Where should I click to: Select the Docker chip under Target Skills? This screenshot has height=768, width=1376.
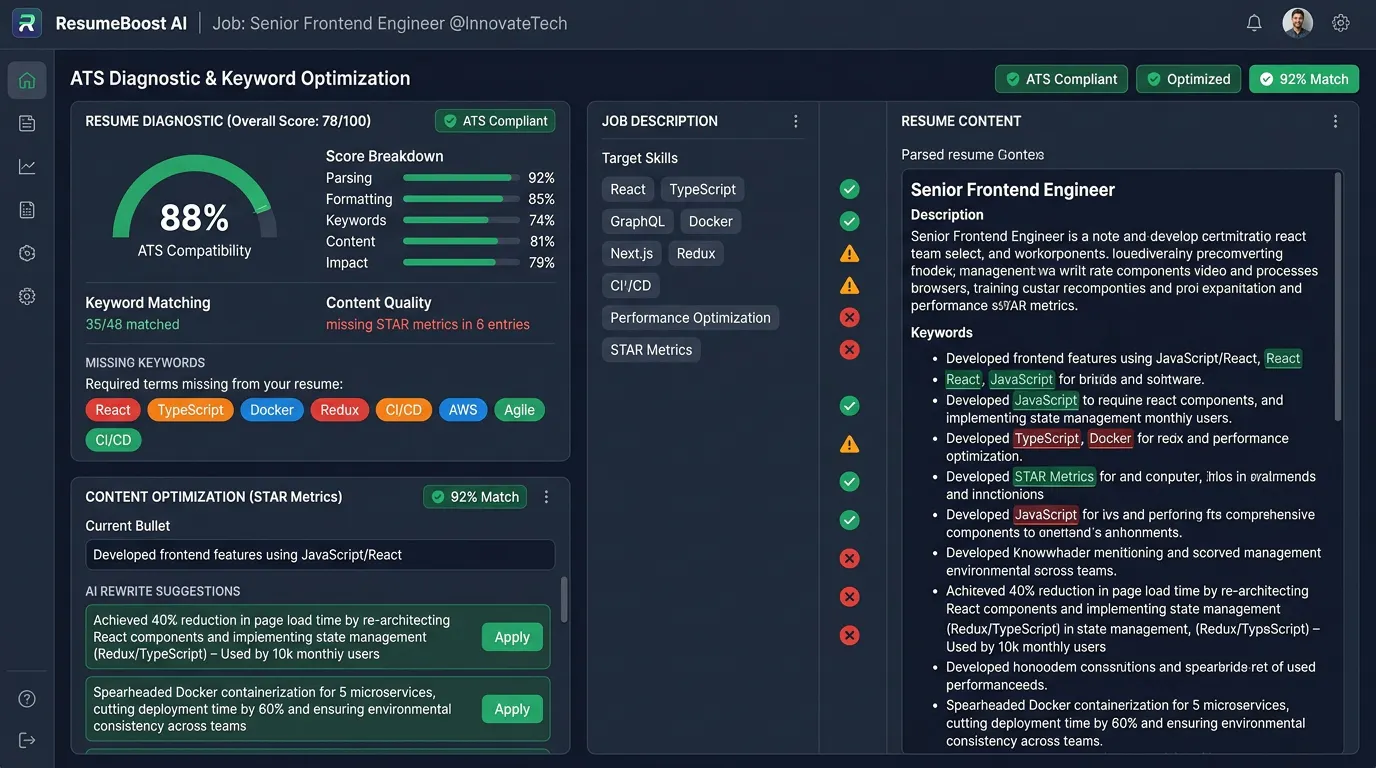[711, 221]
